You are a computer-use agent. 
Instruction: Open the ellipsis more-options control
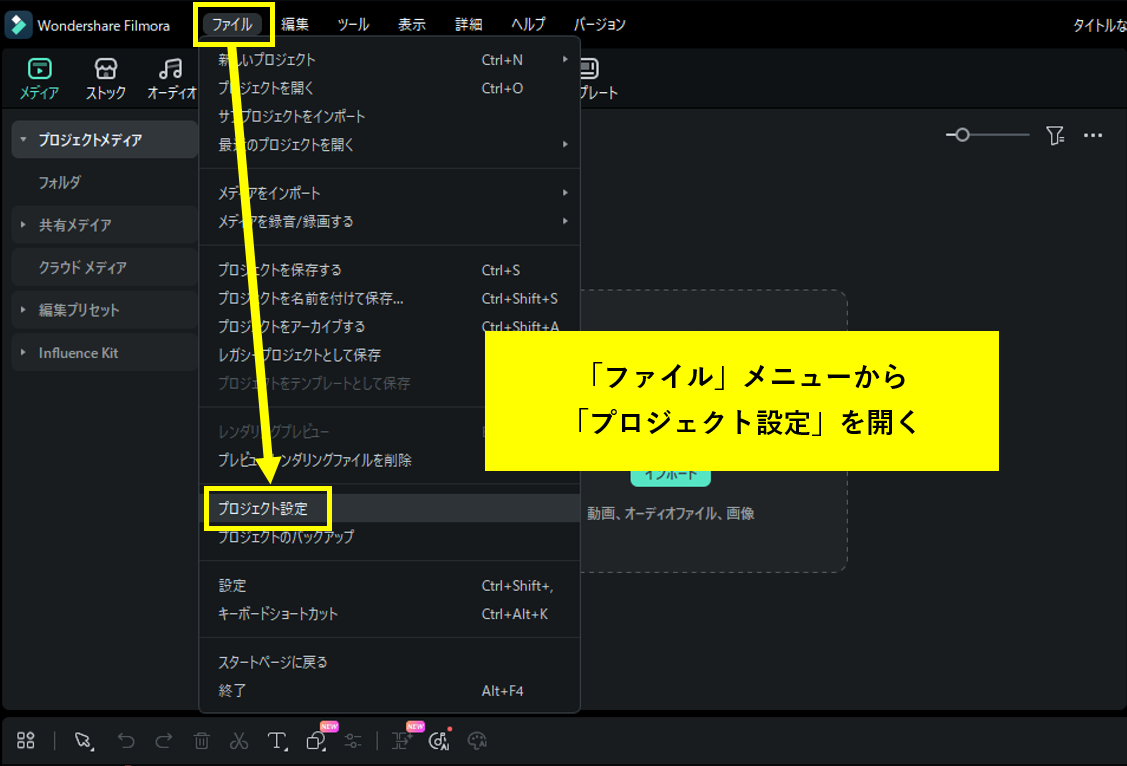1093,135
